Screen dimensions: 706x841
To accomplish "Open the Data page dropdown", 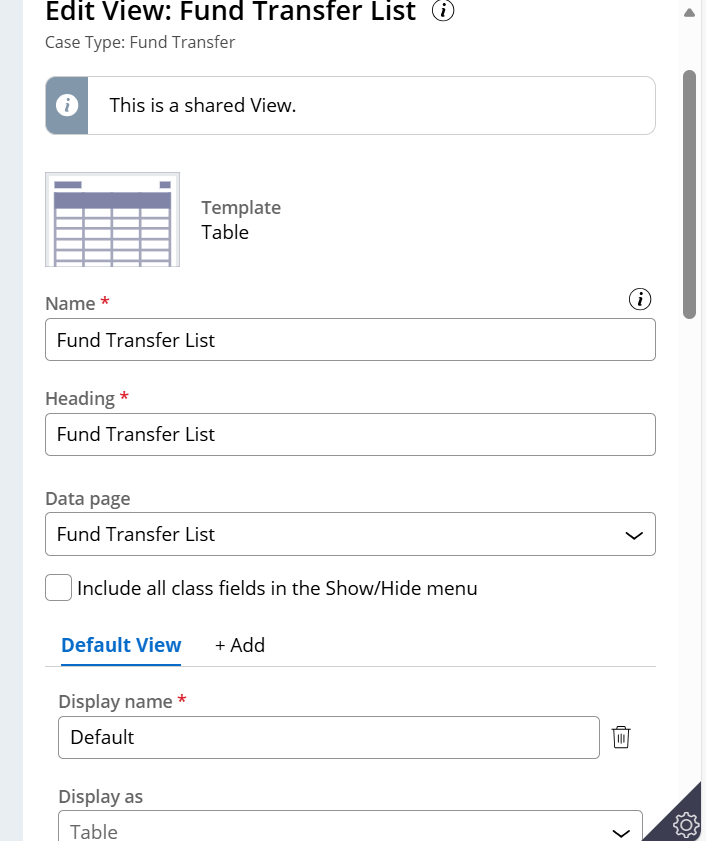I will click(350, 534).
